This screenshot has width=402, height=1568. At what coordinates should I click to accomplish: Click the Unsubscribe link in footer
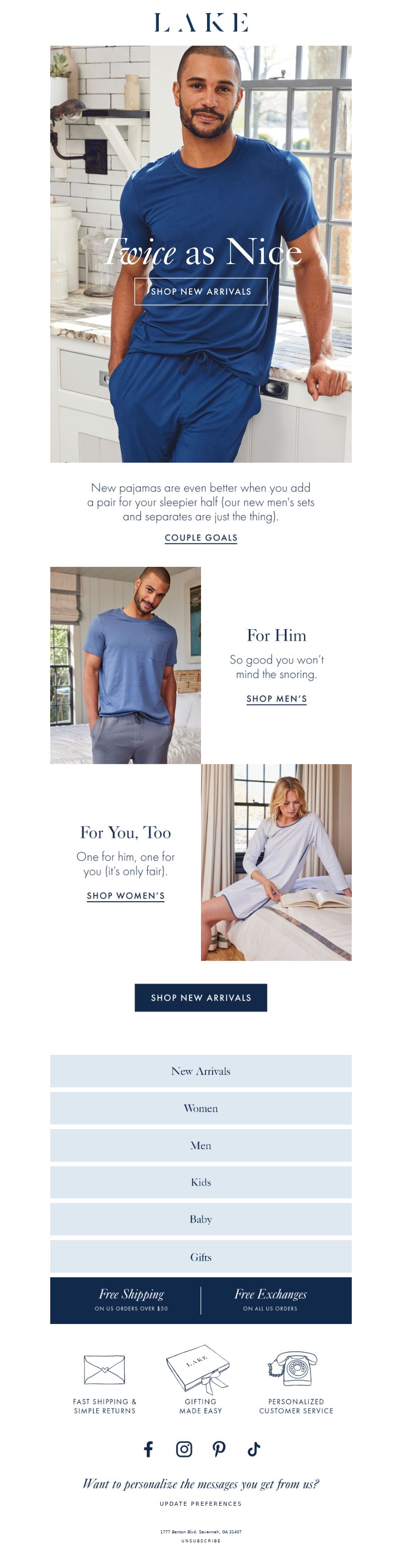coord(201,1541)
